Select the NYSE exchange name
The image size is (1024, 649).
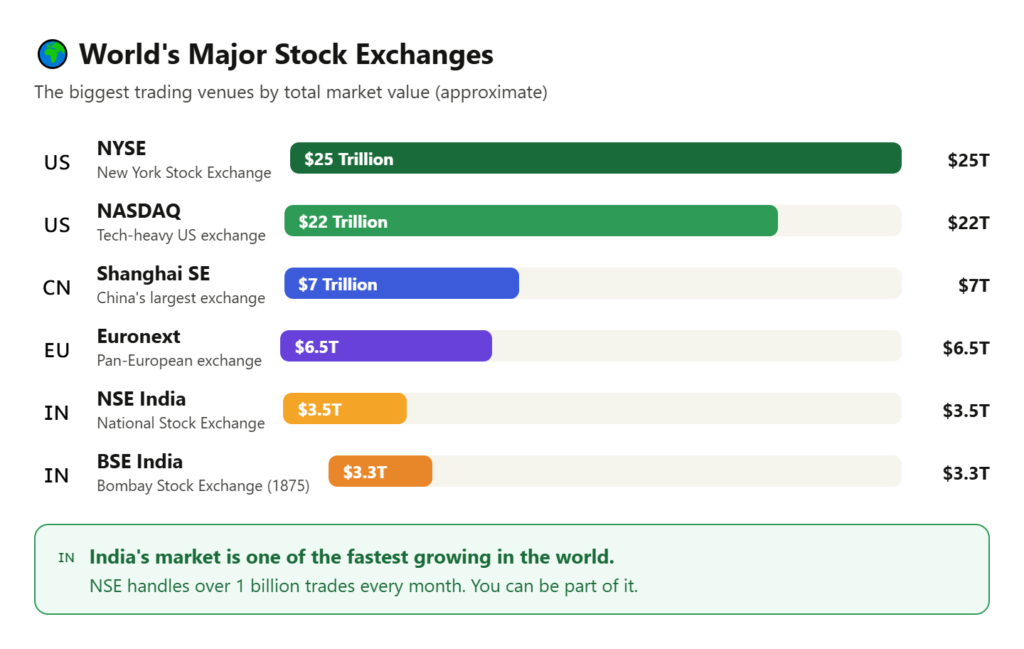121,148
